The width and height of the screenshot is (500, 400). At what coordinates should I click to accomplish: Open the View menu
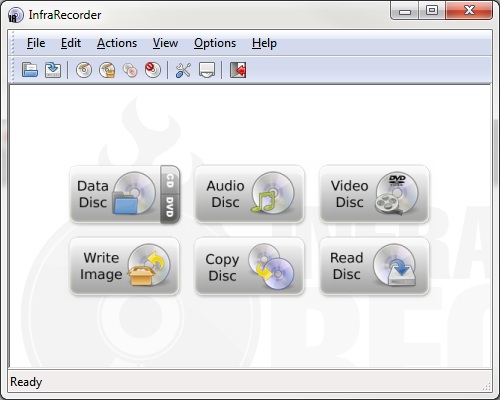point(165,43)
